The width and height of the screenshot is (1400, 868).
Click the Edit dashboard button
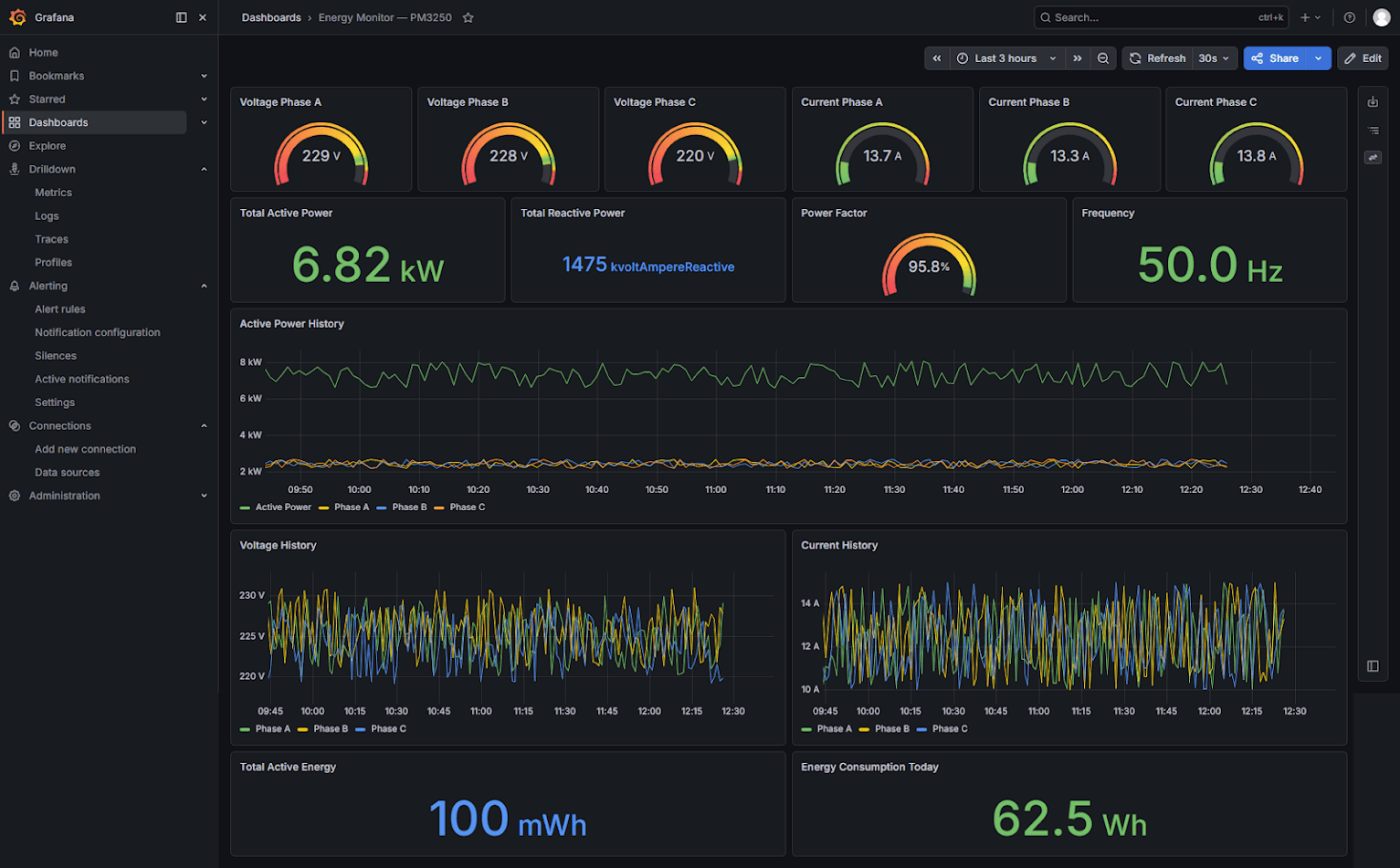pyautogui.click(x=1363, y=58)
